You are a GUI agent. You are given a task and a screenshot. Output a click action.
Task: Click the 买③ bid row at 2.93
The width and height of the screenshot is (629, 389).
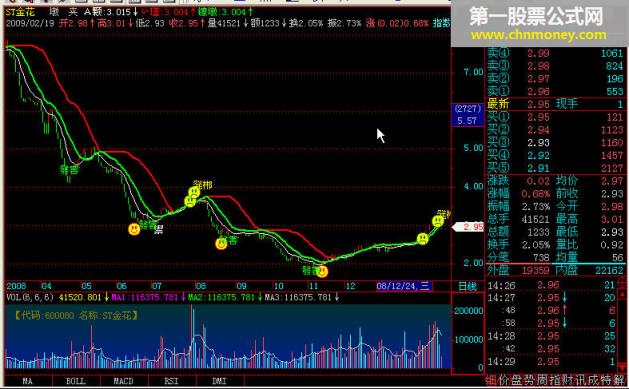click(556, 143)
